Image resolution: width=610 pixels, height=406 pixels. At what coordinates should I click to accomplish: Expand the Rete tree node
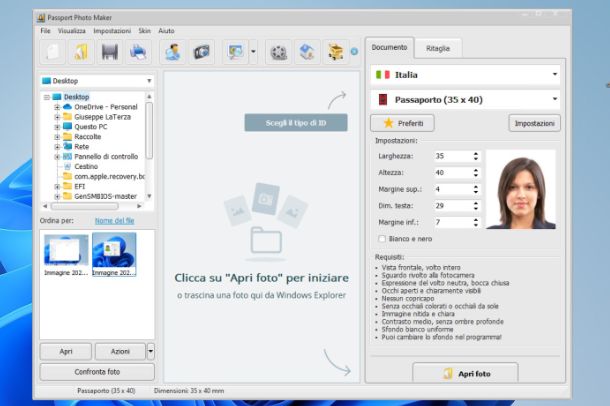tap(57, 147)
